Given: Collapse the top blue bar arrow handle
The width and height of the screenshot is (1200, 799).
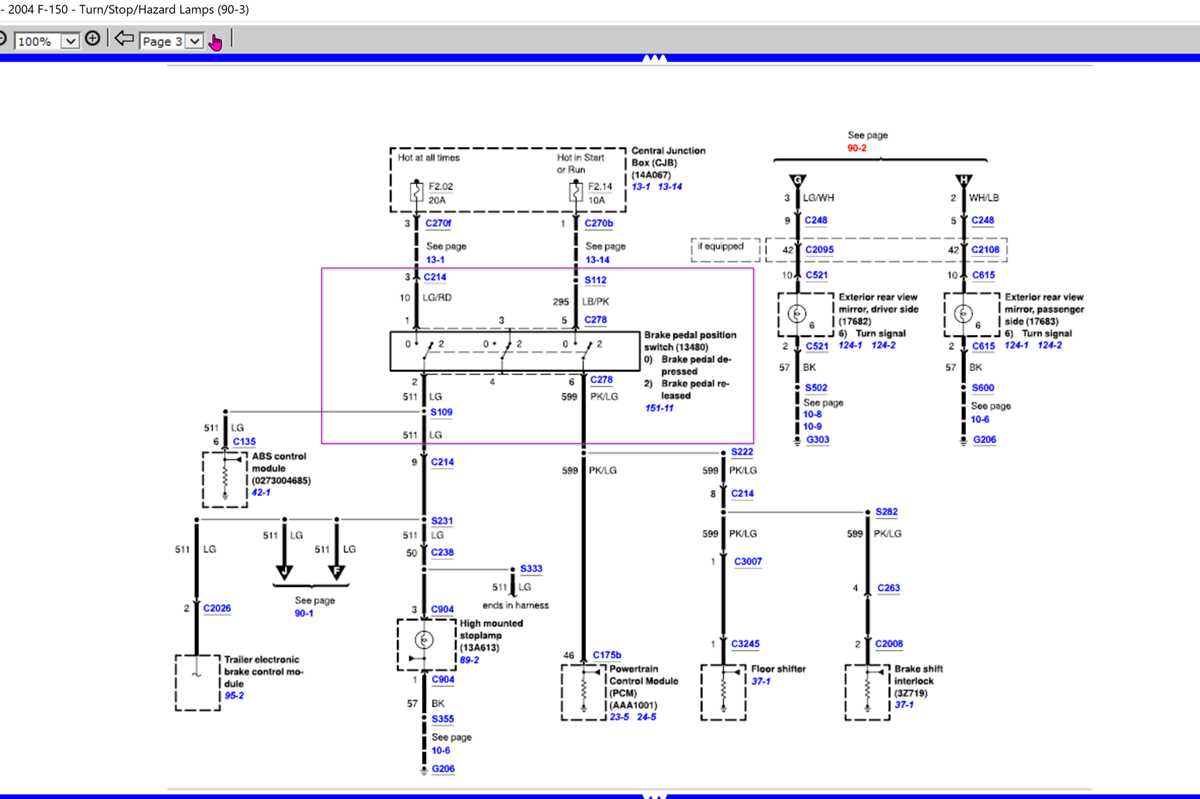Looking at the screenshot, I should coord(655,58).
